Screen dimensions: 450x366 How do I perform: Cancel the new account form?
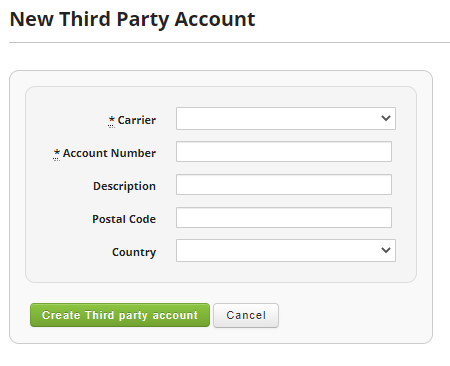click(x=246, y=315)
